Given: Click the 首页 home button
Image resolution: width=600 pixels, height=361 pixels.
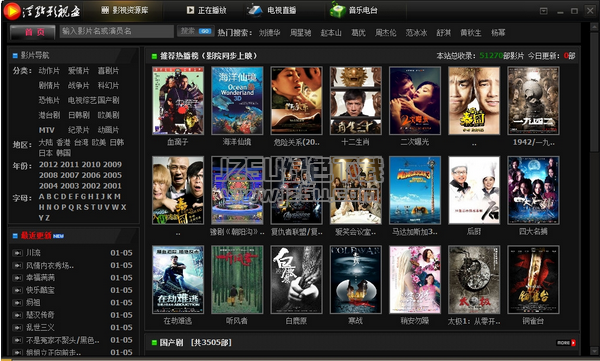Looking at the screenshot, I should click(x=33, y=32).
